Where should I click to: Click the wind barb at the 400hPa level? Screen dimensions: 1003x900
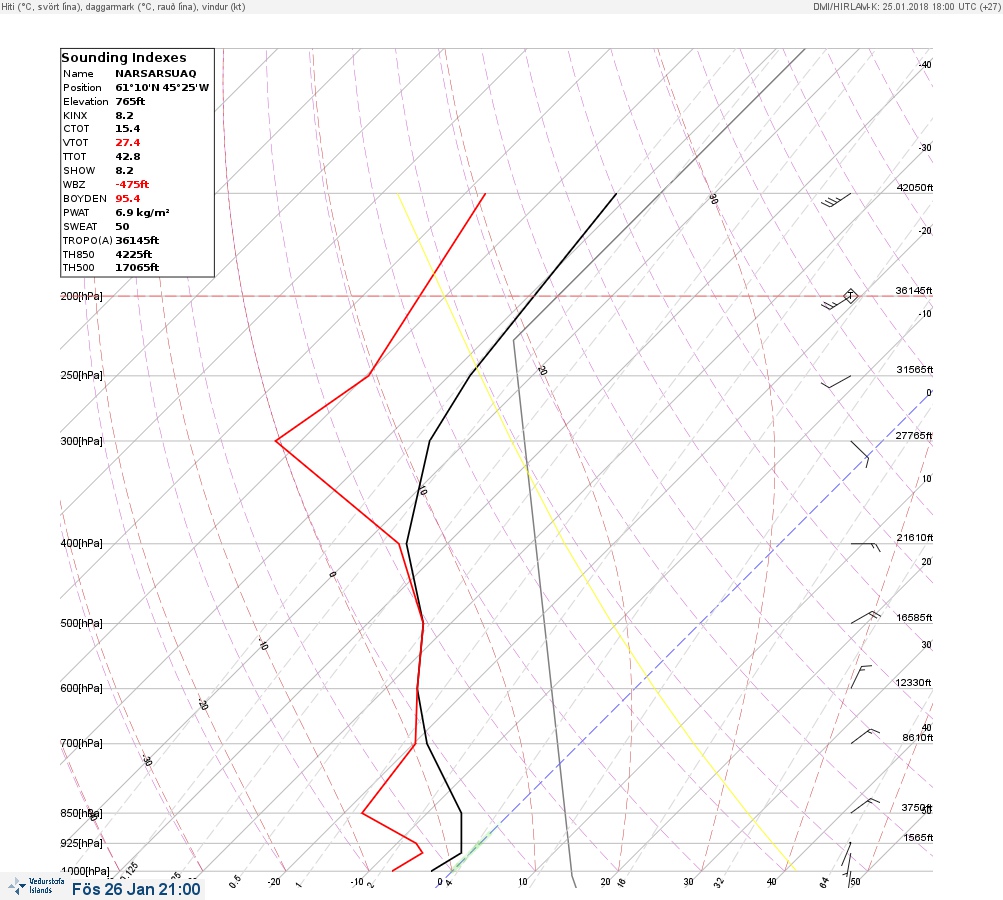pyautogui.click(x=865, y=547)
